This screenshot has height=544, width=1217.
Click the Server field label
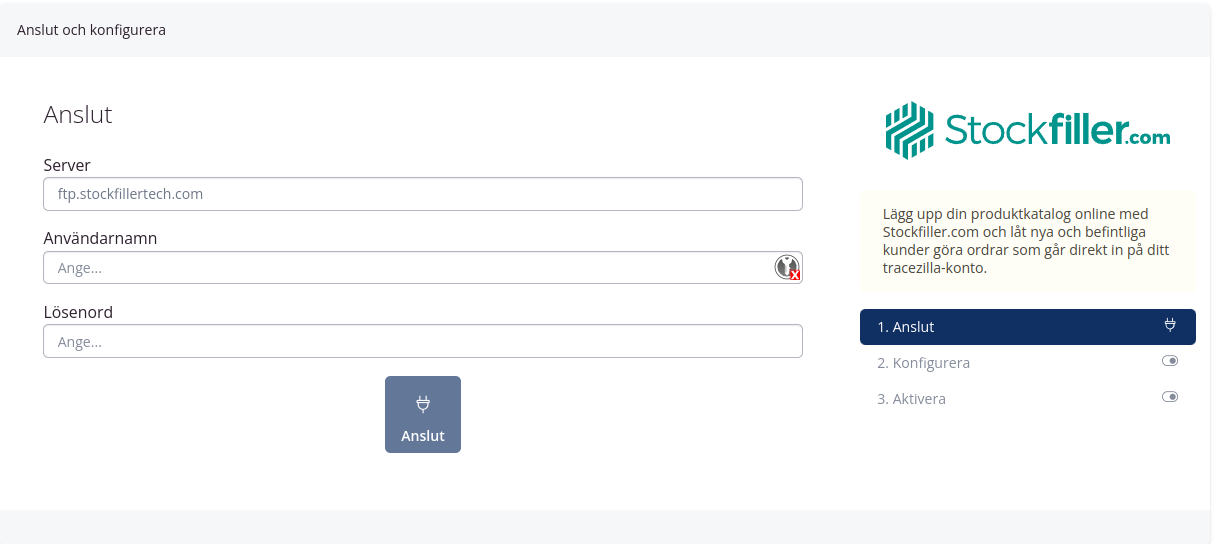pyautogui.click(x=67, y=165)
